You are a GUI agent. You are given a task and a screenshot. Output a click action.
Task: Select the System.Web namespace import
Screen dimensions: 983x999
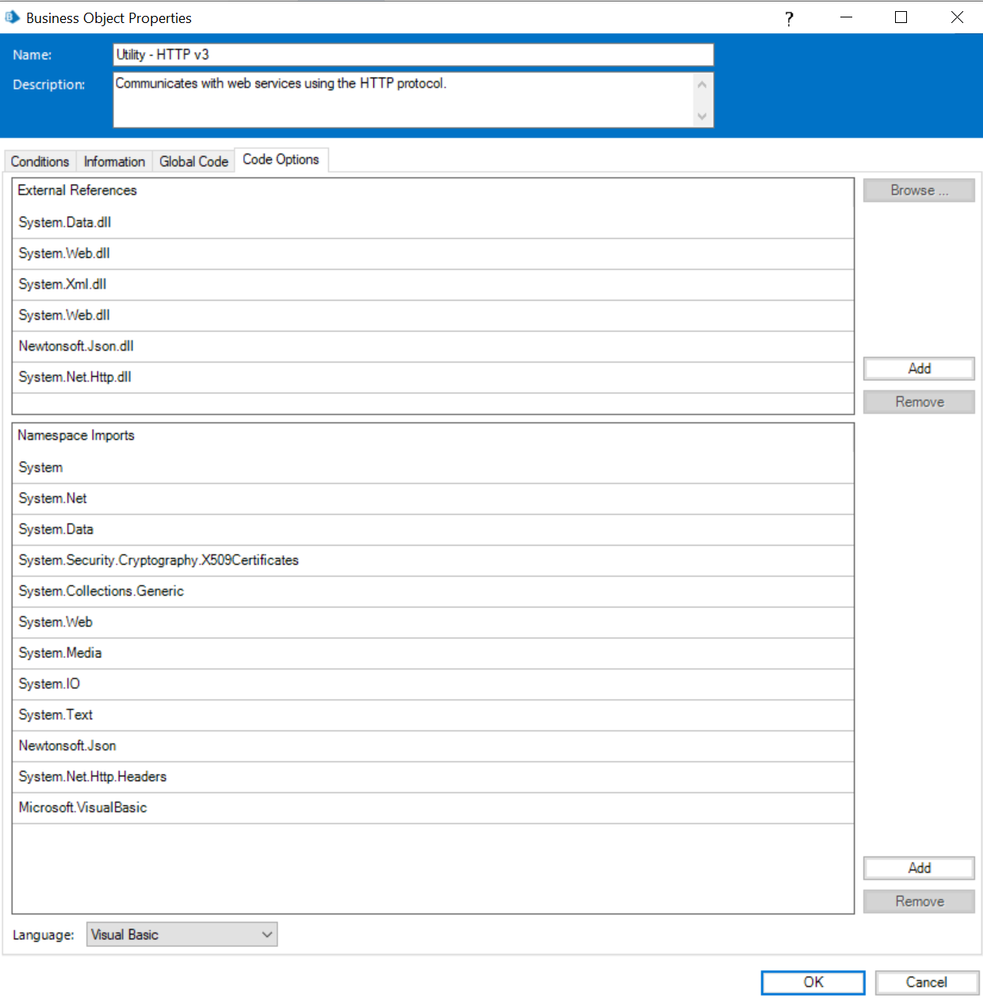[433, 622]
